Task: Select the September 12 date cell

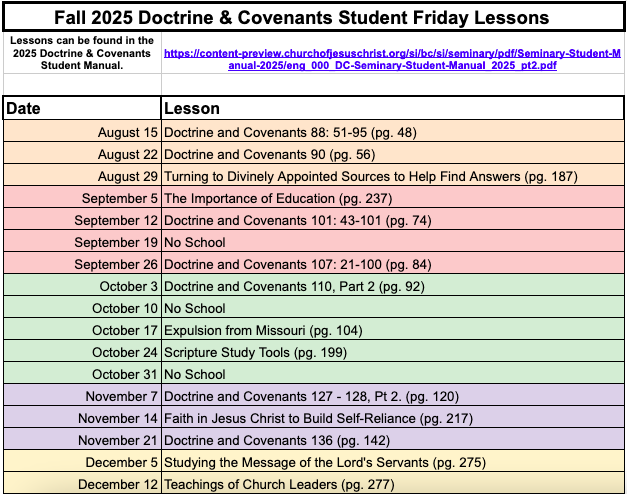Action: click(82, 220)
